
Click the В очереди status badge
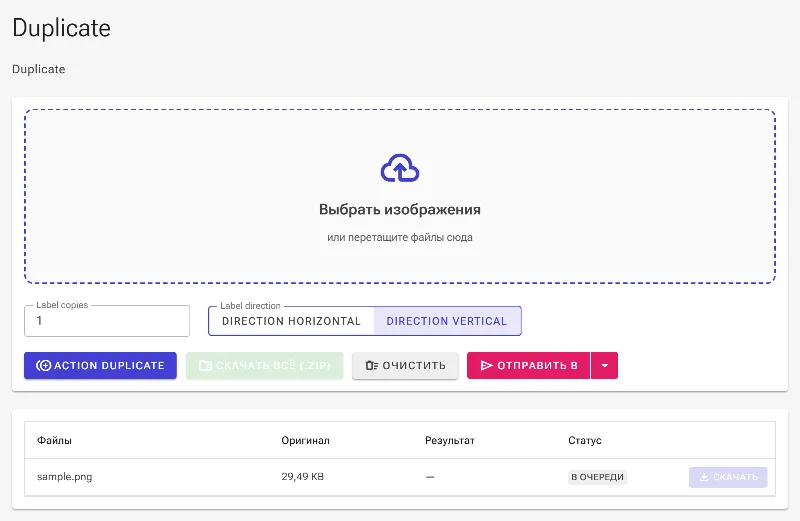tap(597, 477)
